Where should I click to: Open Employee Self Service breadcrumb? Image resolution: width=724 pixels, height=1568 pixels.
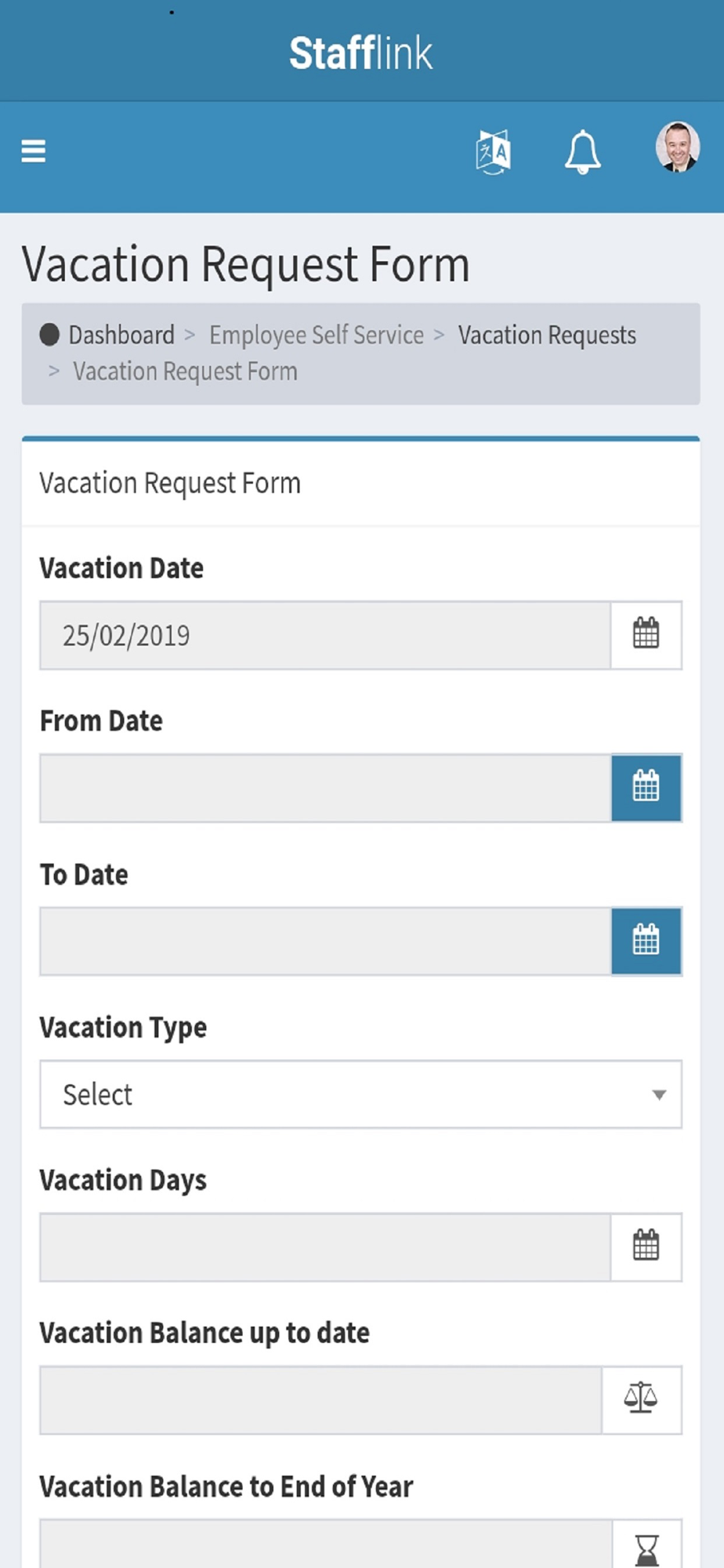[316, 335]
